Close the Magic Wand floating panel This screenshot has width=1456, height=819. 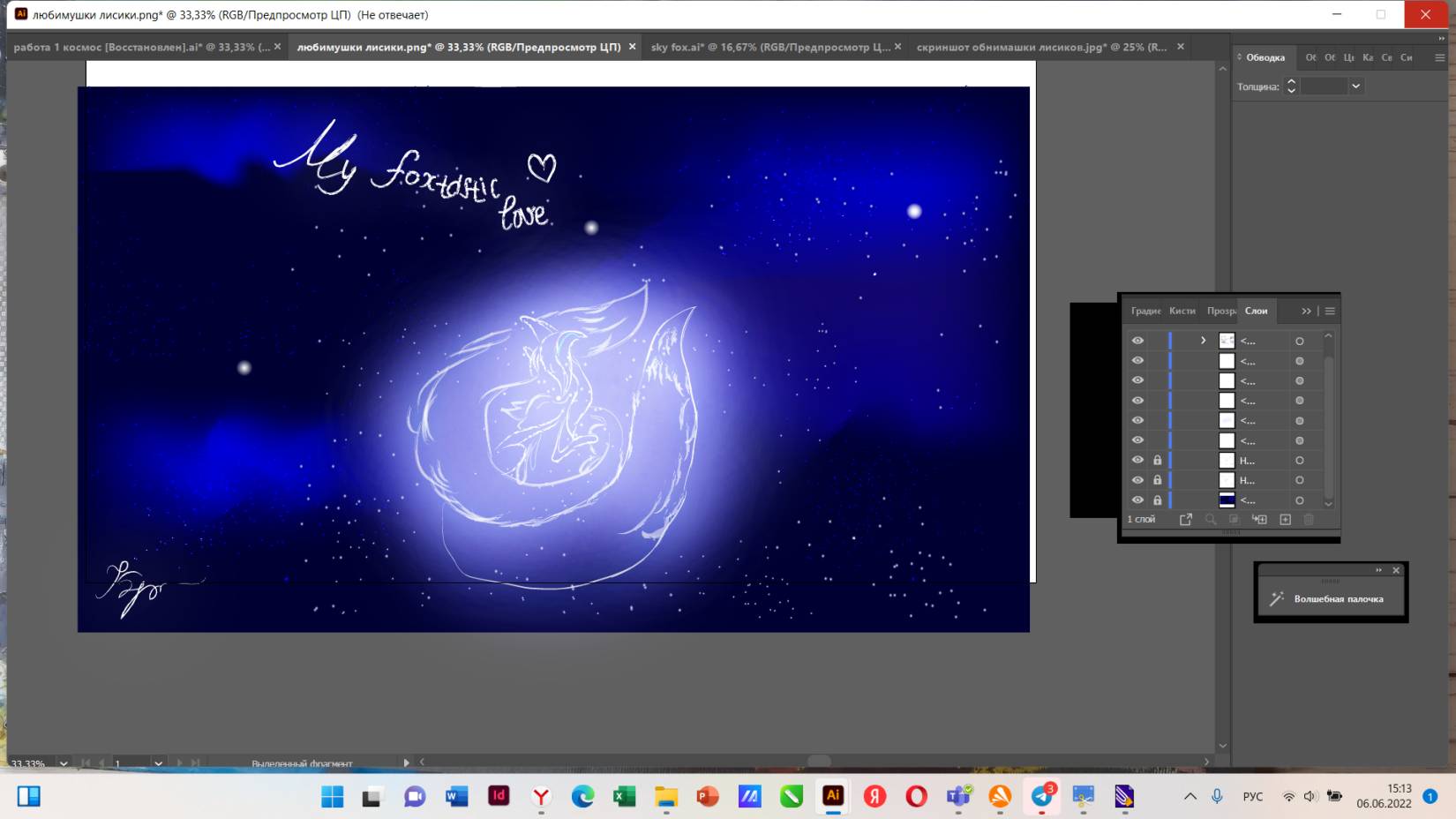coord(1396,571)
